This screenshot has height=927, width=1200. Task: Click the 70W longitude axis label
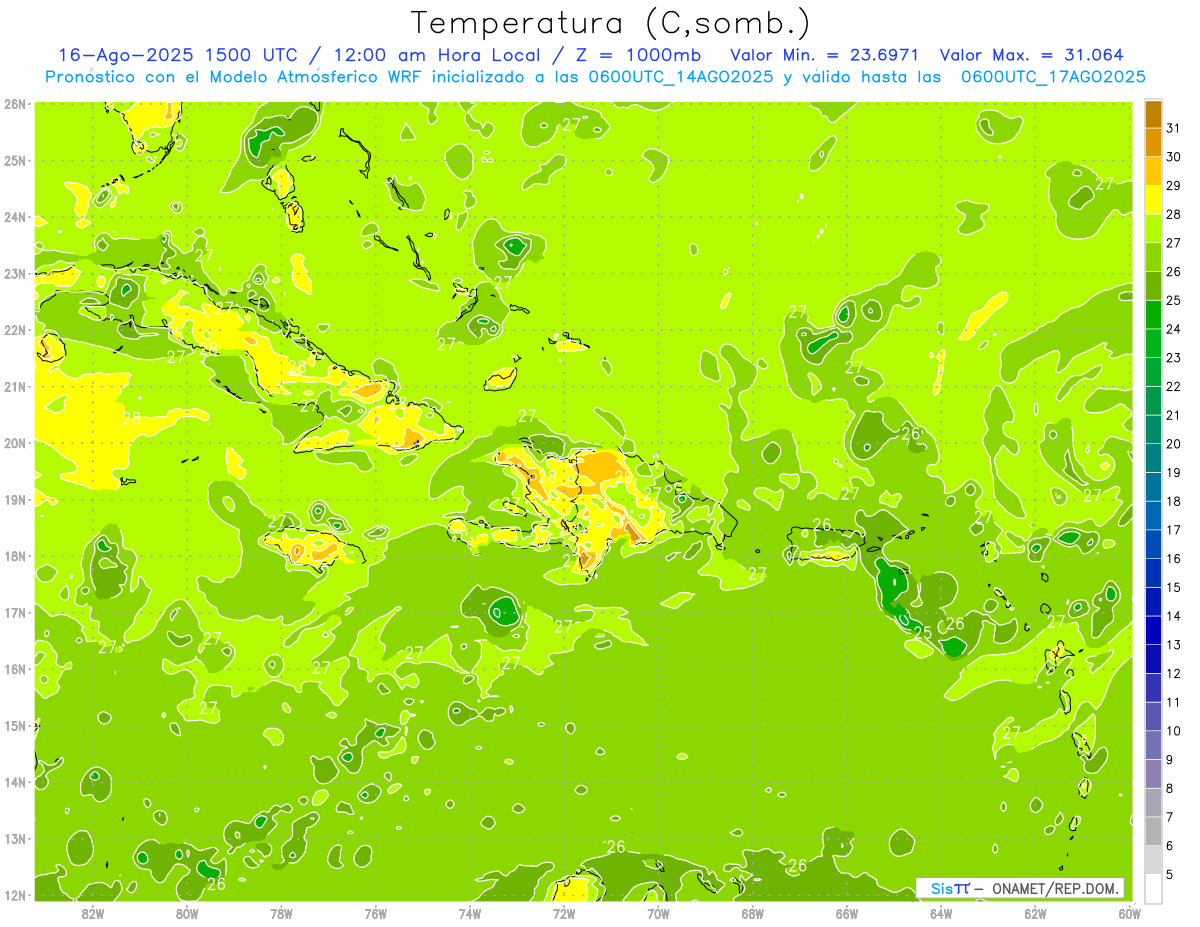coord(658,913)
